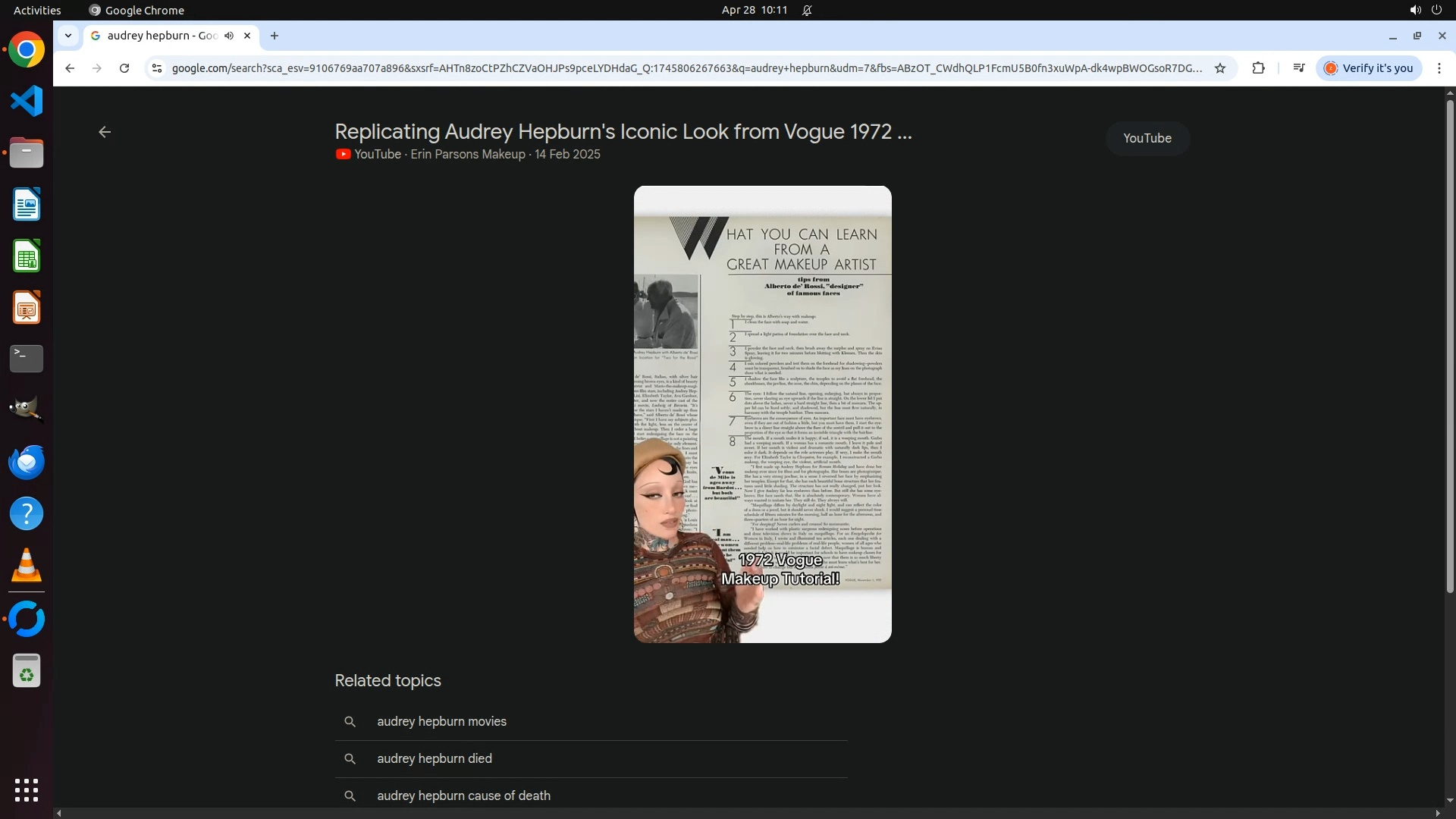The image size is (1456, 819).
Task: Select 'audrey hepburn movies' related topic
Action: 441,721
